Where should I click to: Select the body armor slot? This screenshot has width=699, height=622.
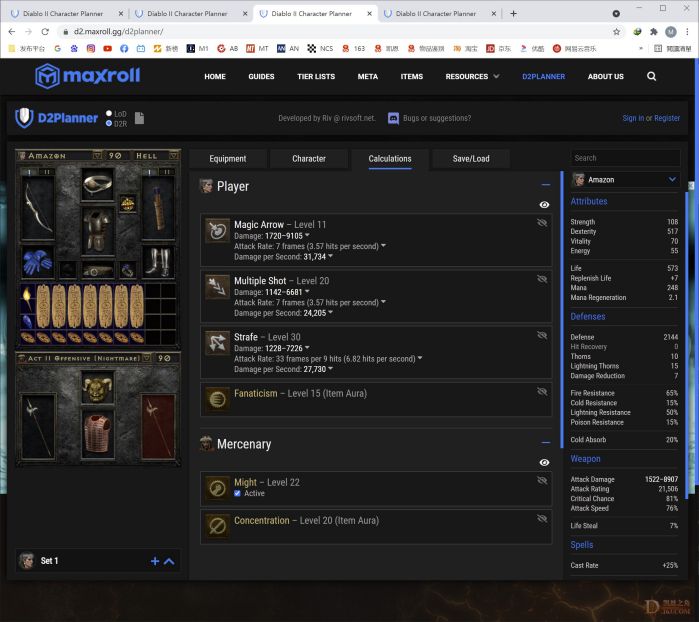pyautogui.click(x=98, y=231)
